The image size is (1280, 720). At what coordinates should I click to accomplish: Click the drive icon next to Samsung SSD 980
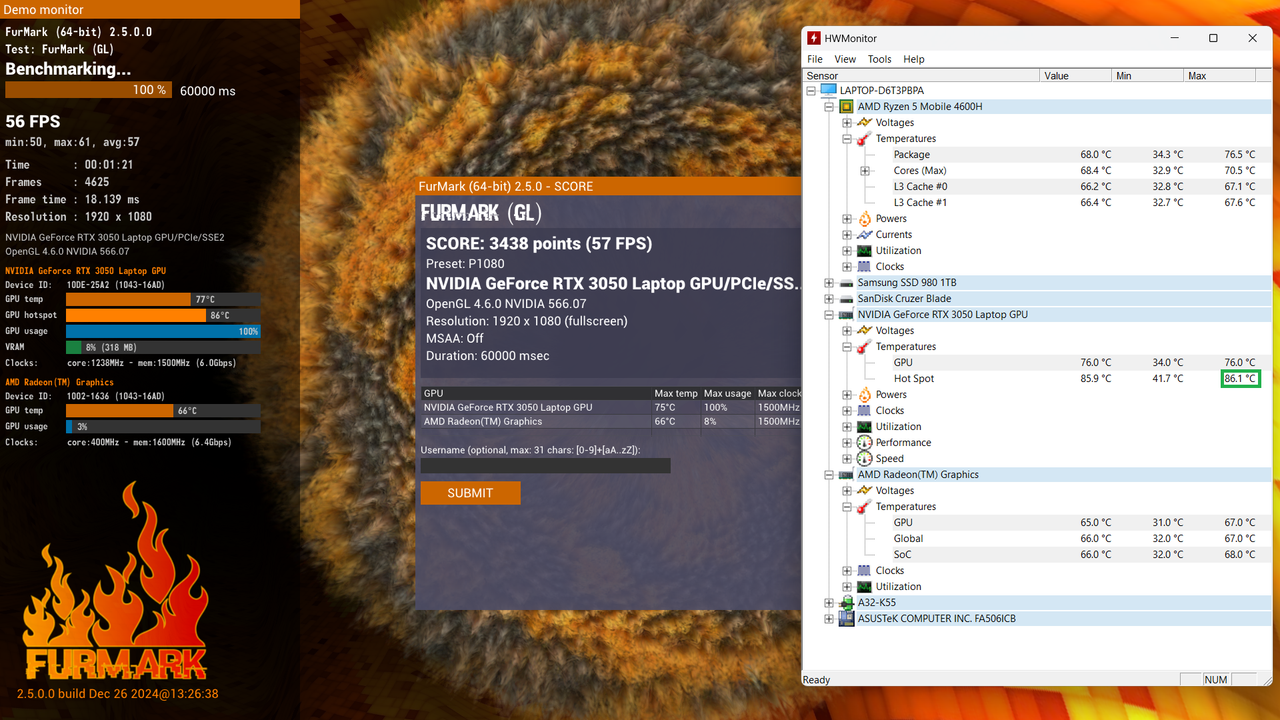pos(846,282)
